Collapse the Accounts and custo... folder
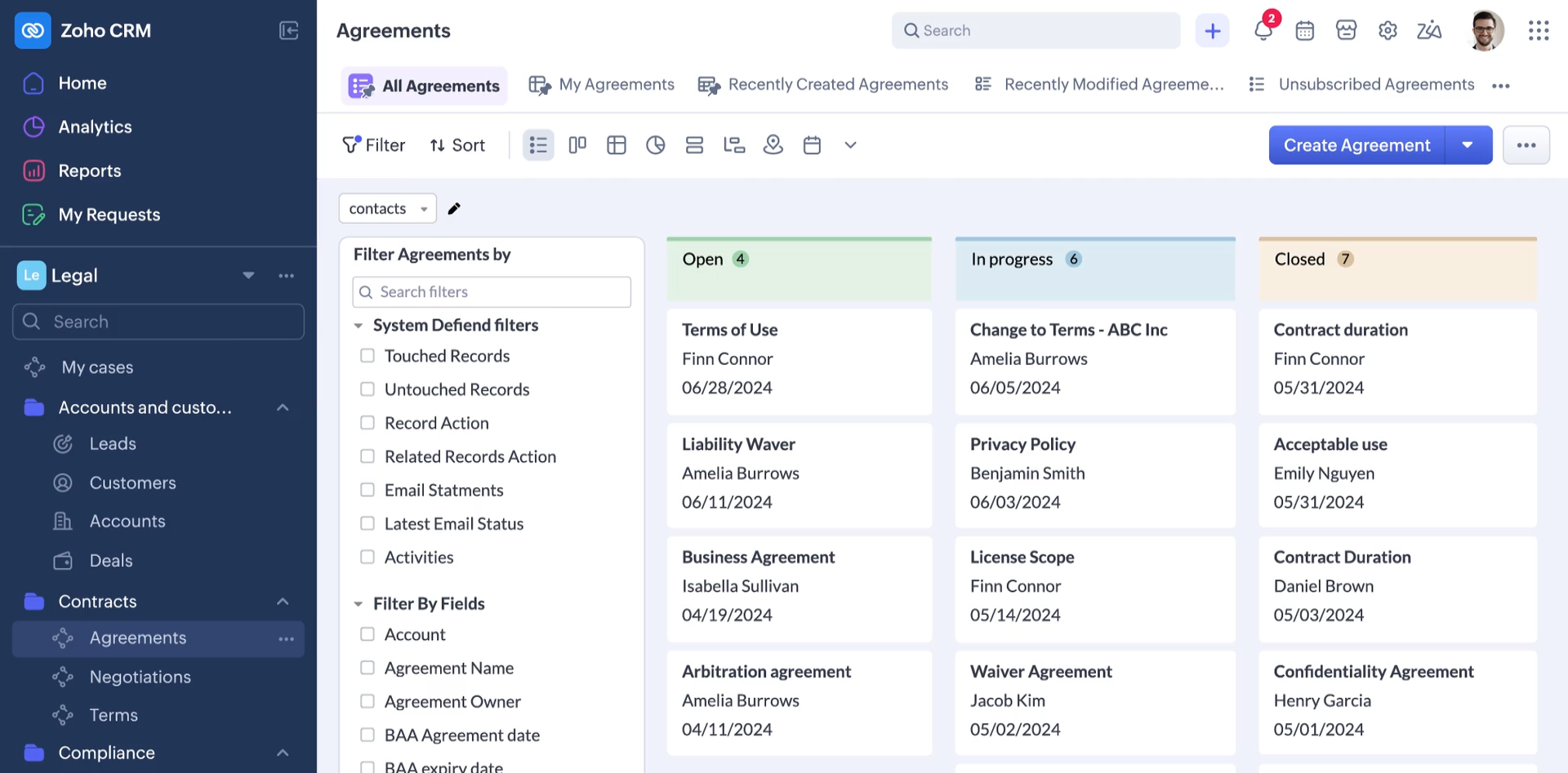Viewport: 1568px width, 773px height. coord(283,407)
